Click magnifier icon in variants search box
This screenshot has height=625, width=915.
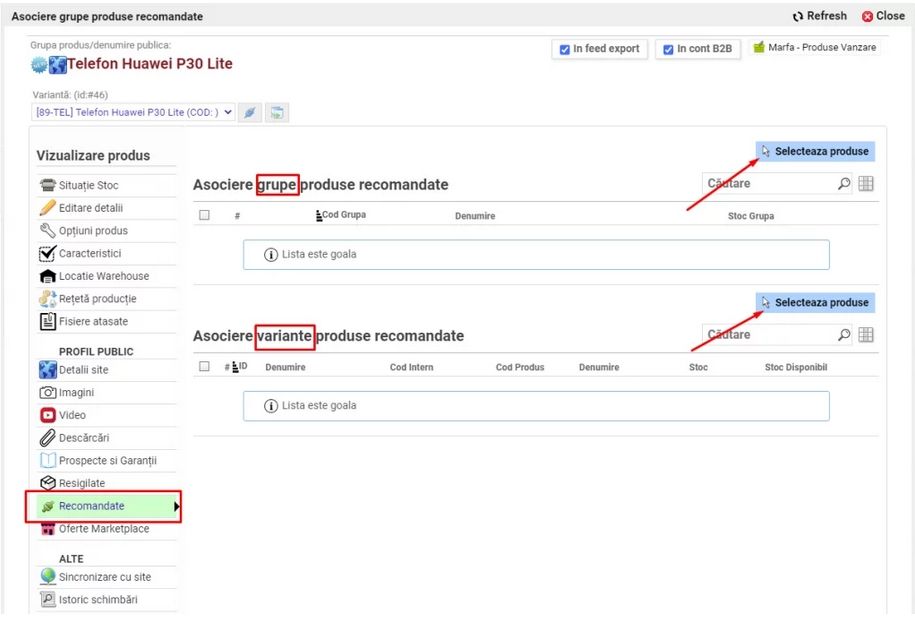pos(844,335)
